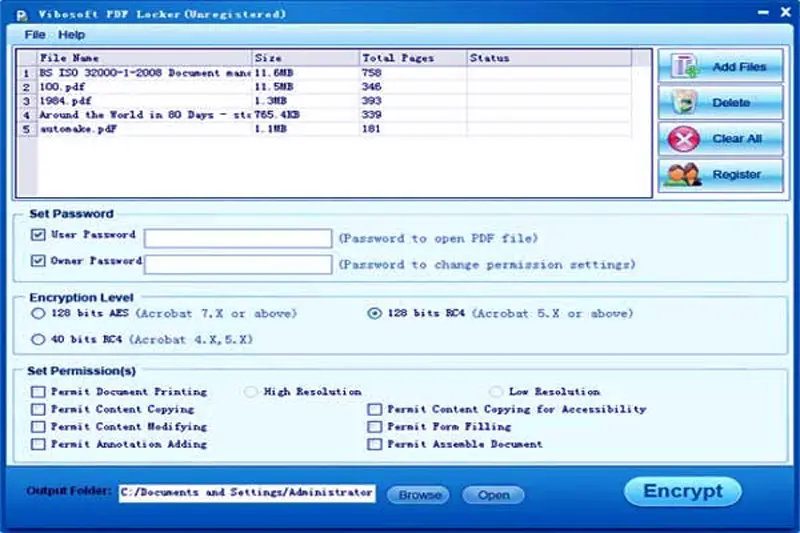Open the File menu
800x533 pixels.
(35, 35)
